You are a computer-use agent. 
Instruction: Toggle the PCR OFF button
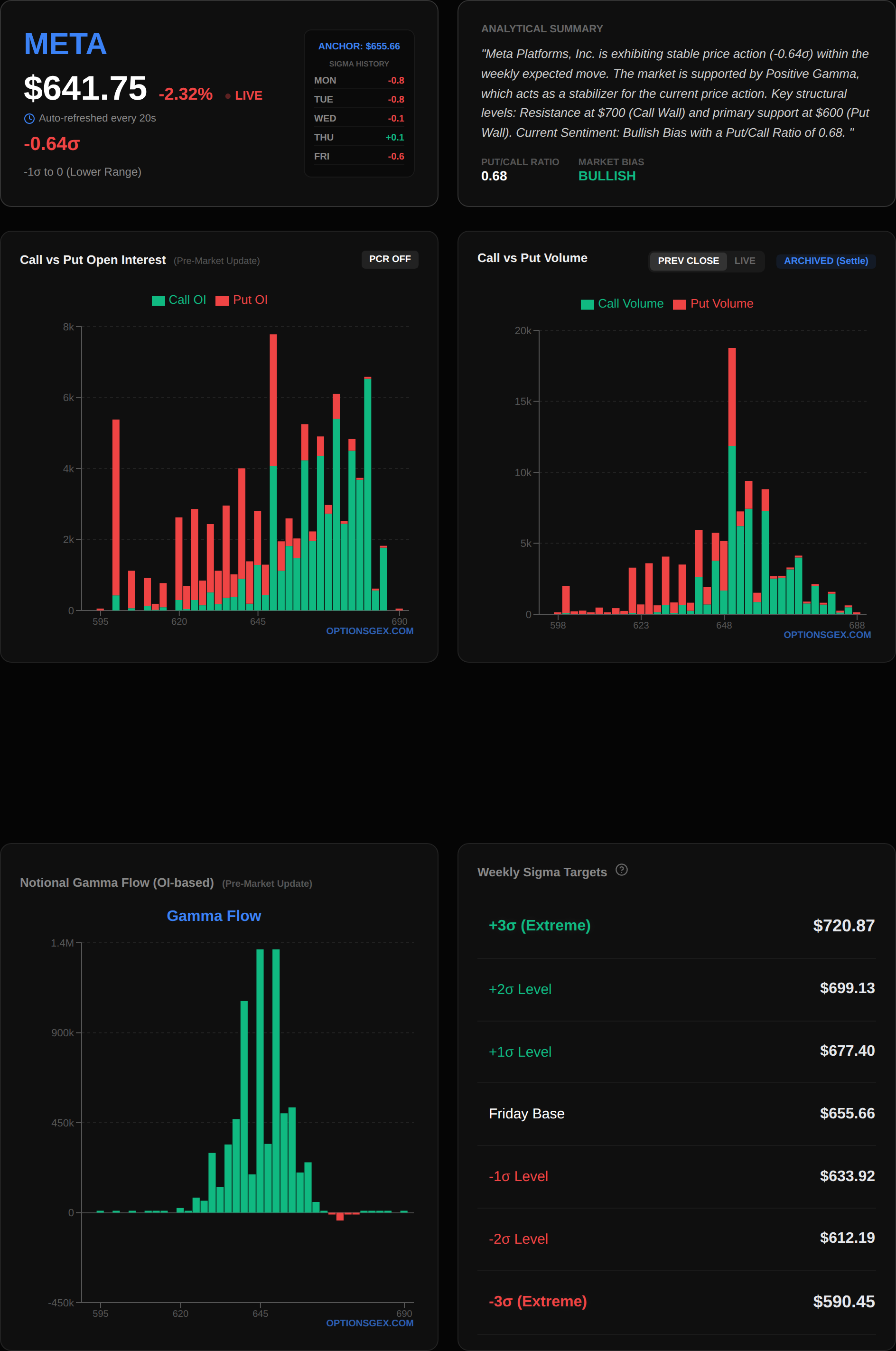390,259
